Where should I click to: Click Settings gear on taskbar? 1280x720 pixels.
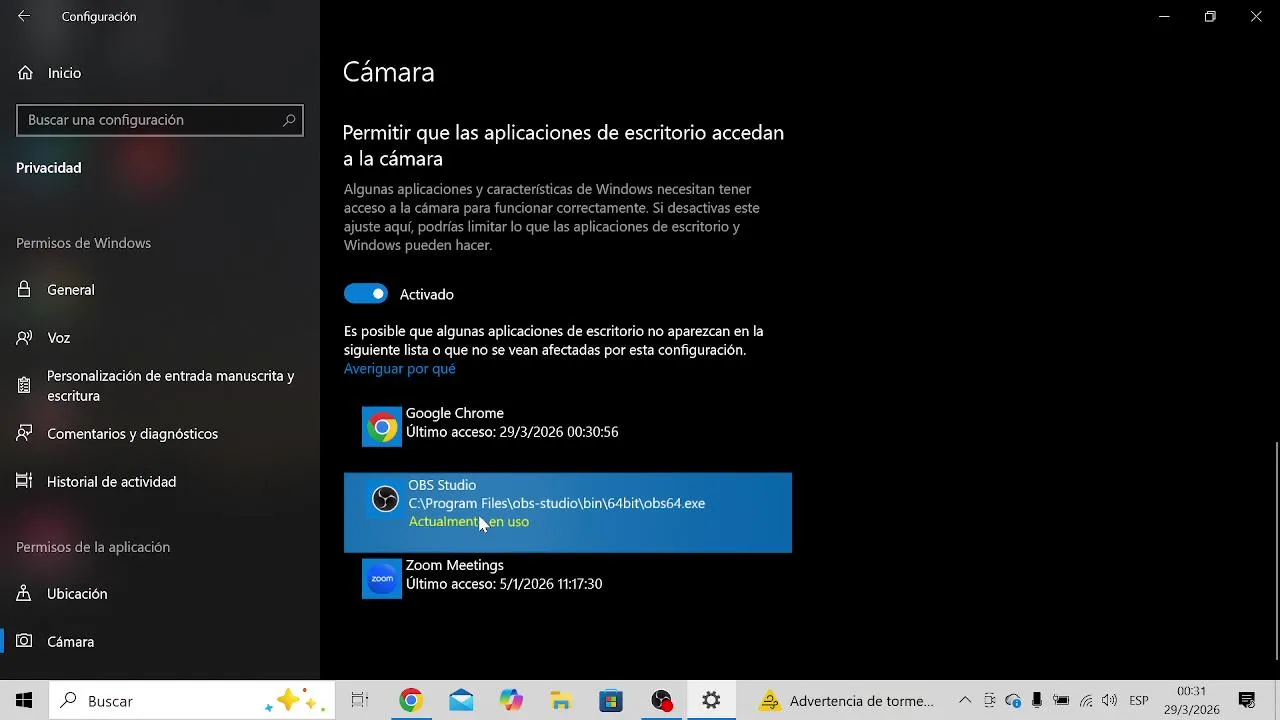click(711, 701)
